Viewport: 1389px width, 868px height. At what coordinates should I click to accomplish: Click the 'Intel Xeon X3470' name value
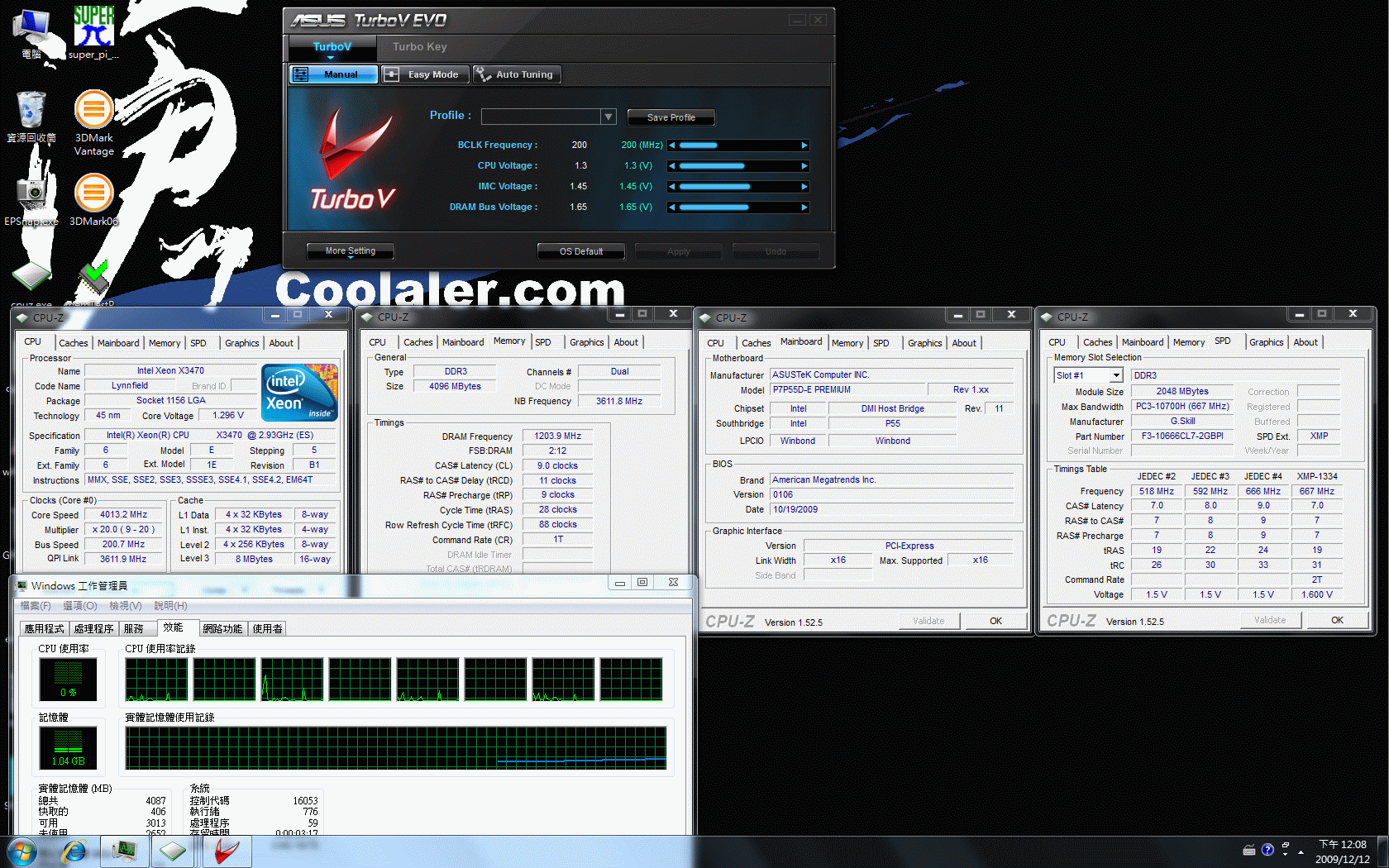[x=170, y=370]
